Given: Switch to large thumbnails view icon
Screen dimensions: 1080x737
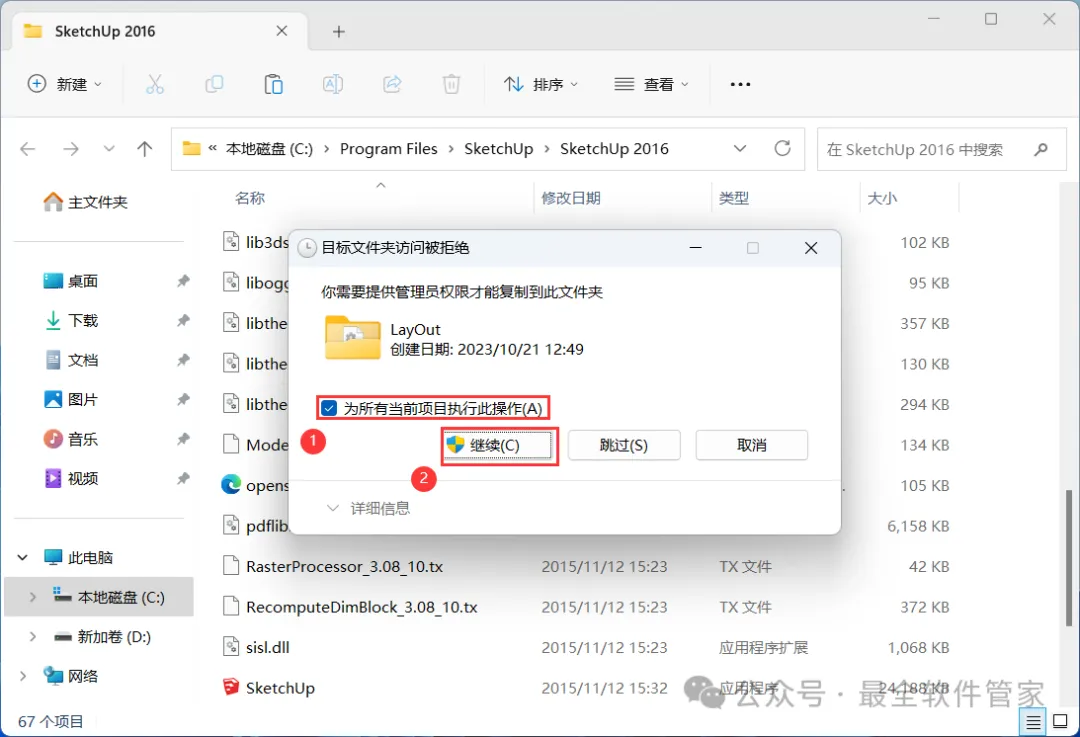Looking at the screenshot, I should point(1061,722).
